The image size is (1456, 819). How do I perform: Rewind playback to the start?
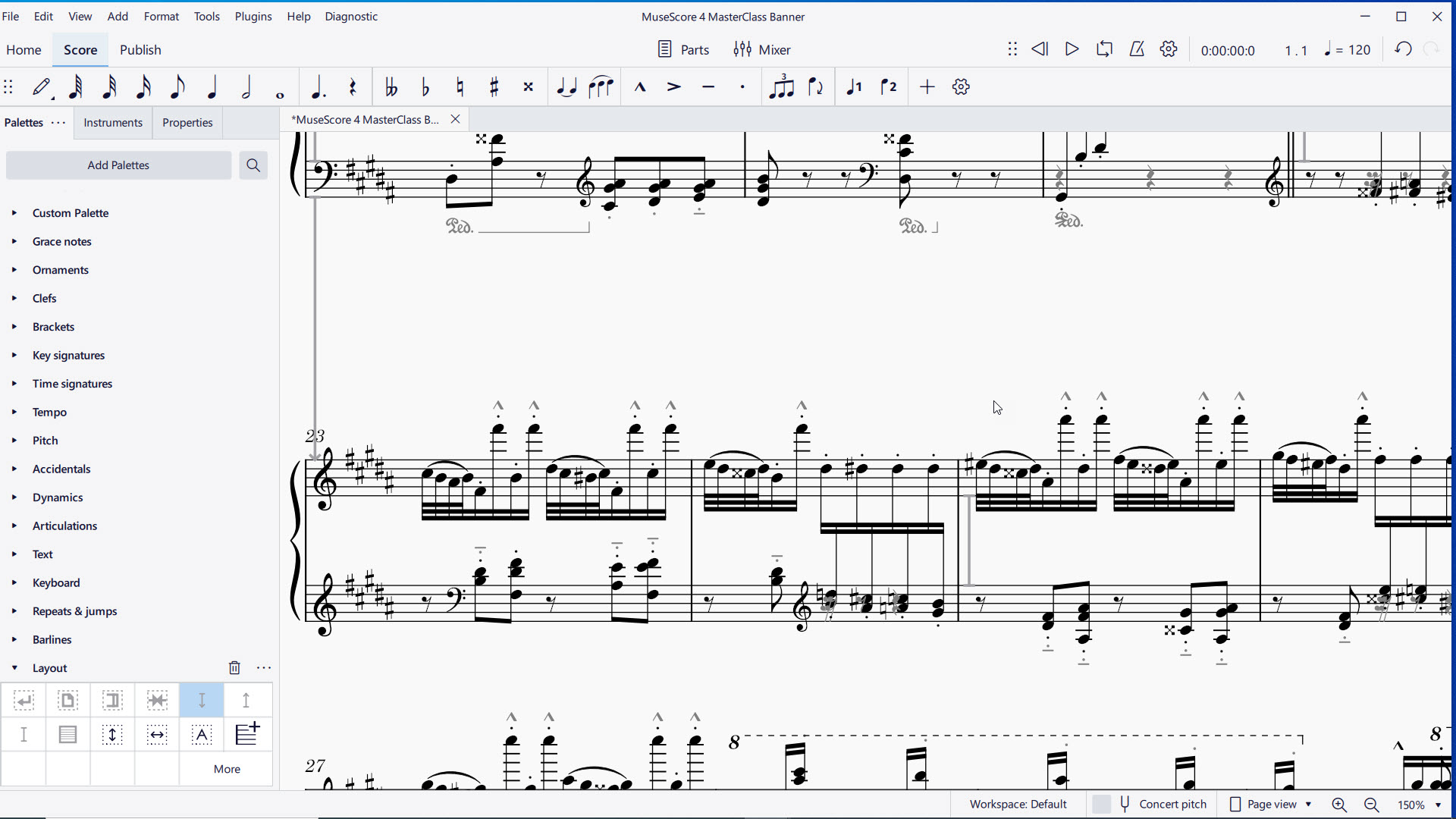pos(1040,49)
